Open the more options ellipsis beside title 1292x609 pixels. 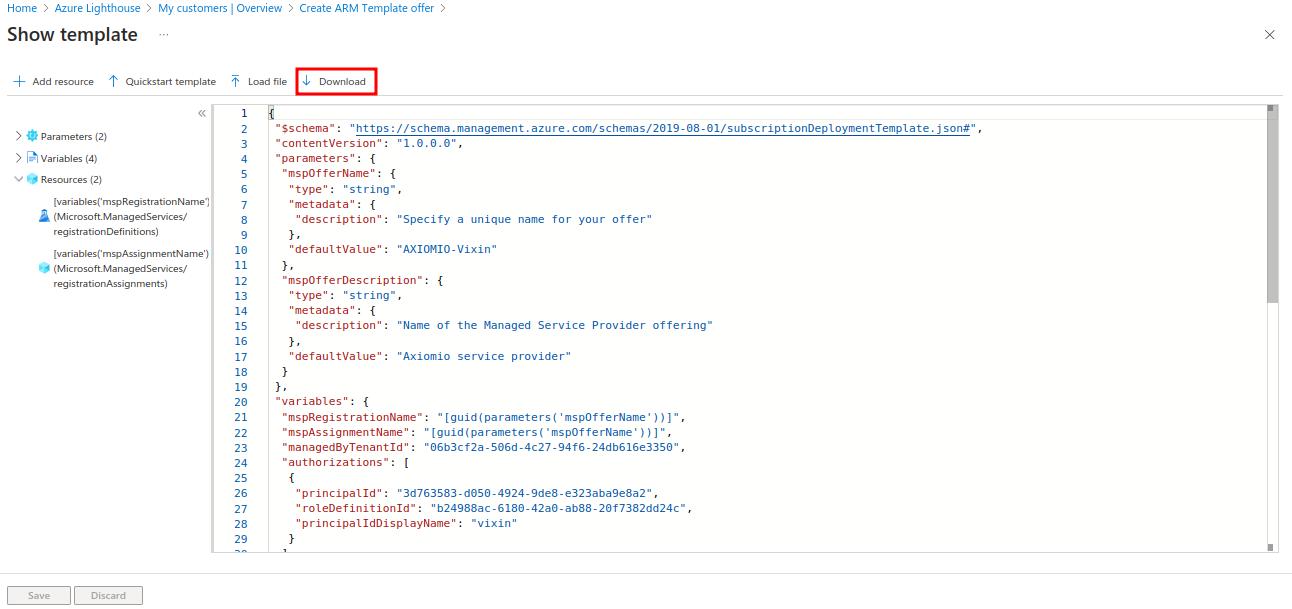point(164,35)
